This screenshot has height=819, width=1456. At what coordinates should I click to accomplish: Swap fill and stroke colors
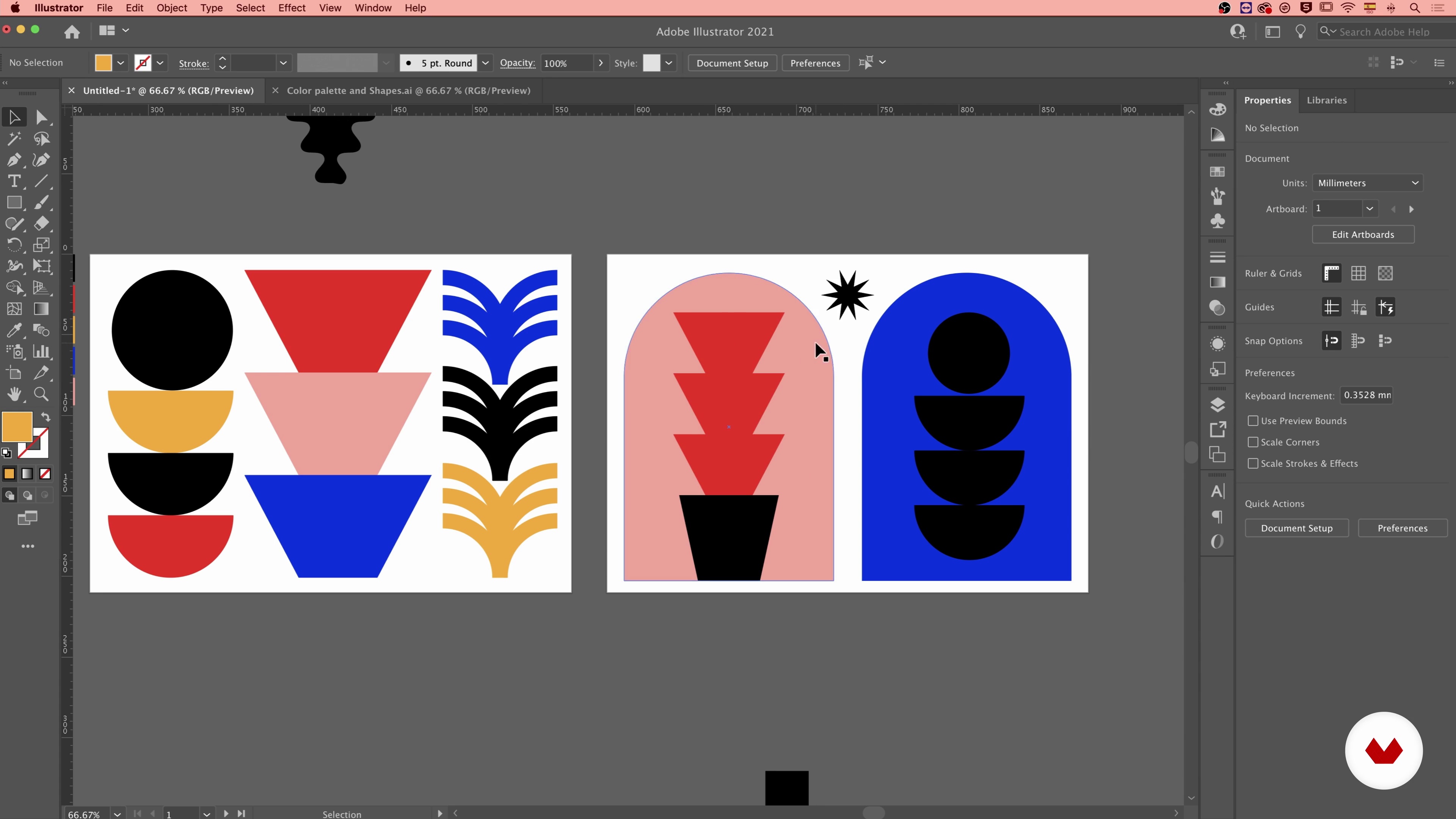46,417
